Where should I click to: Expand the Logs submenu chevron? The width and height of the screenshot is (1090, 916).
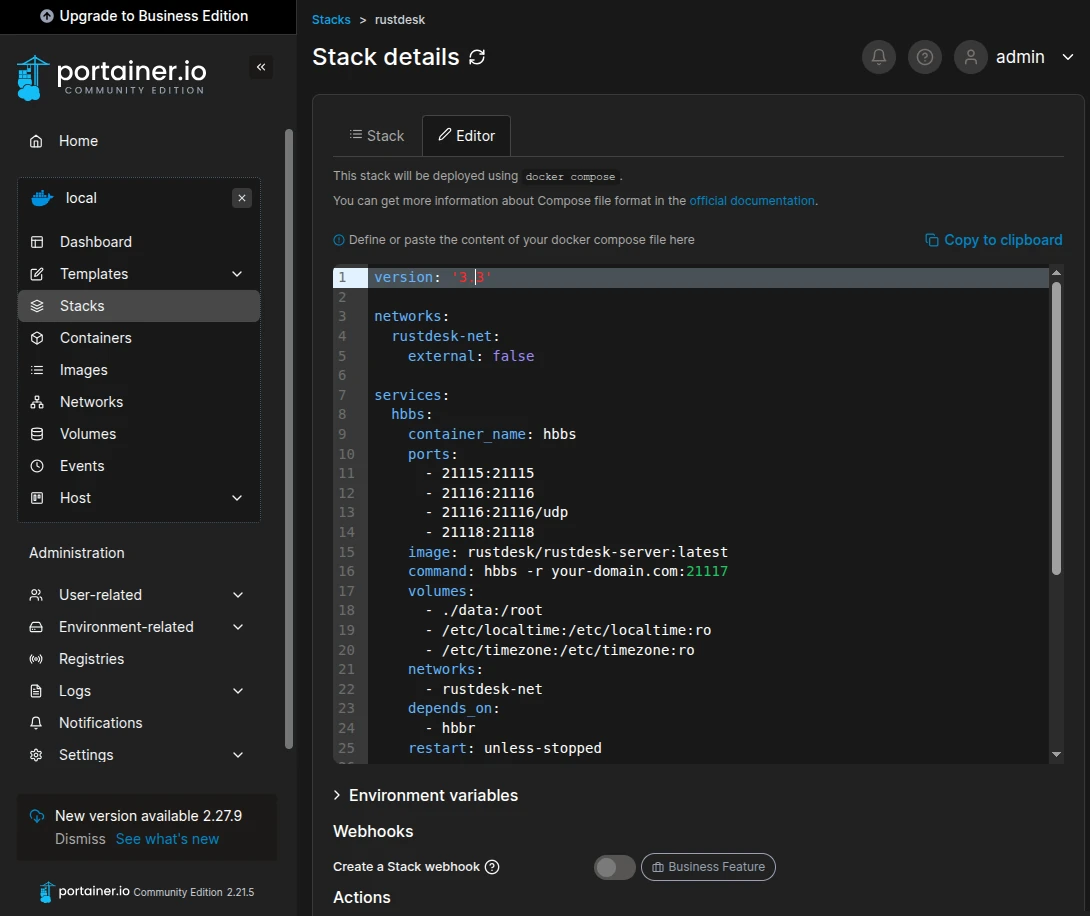click(x=238, y=691)
